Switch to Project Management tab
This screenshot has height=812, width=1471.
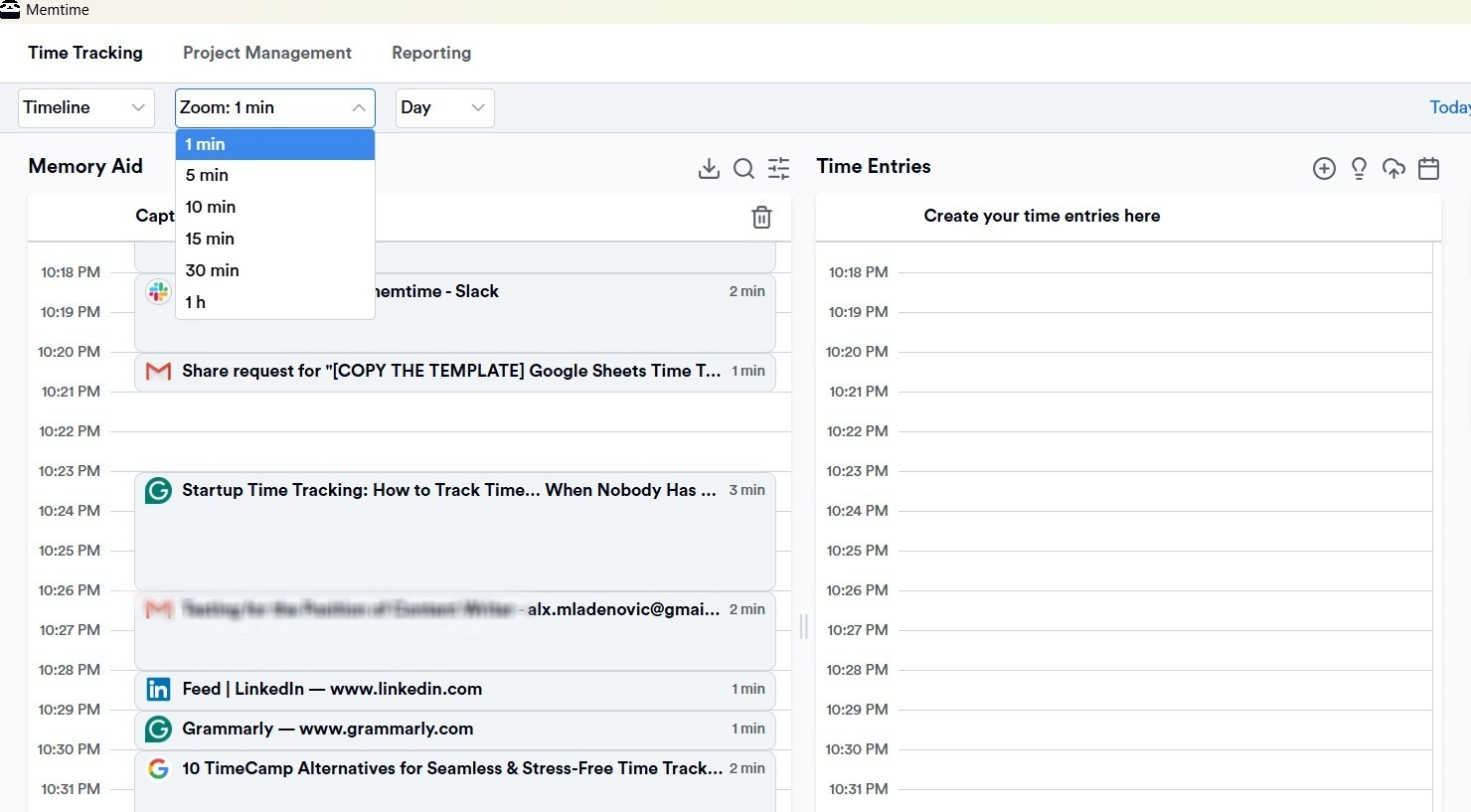coord(267,53)
